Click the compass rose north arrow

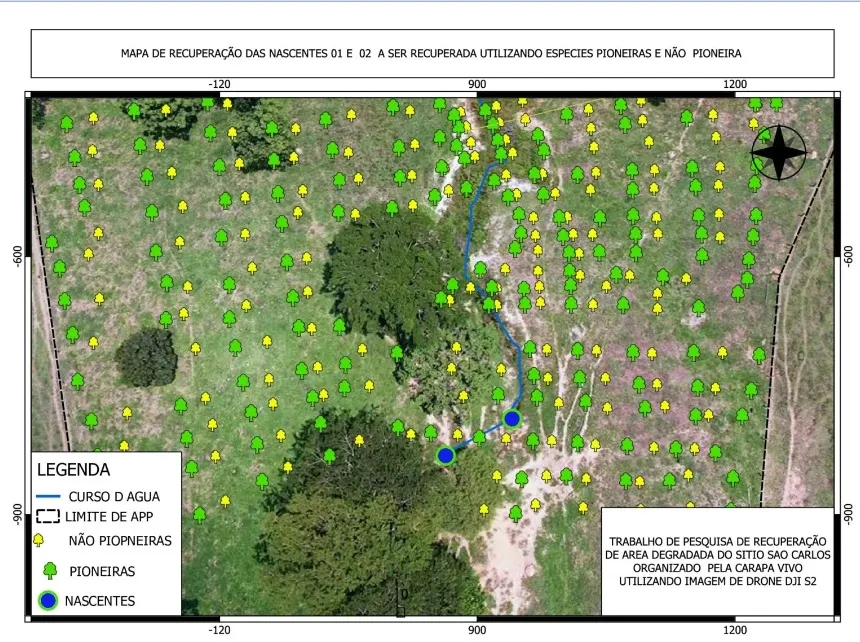(778, 154)
